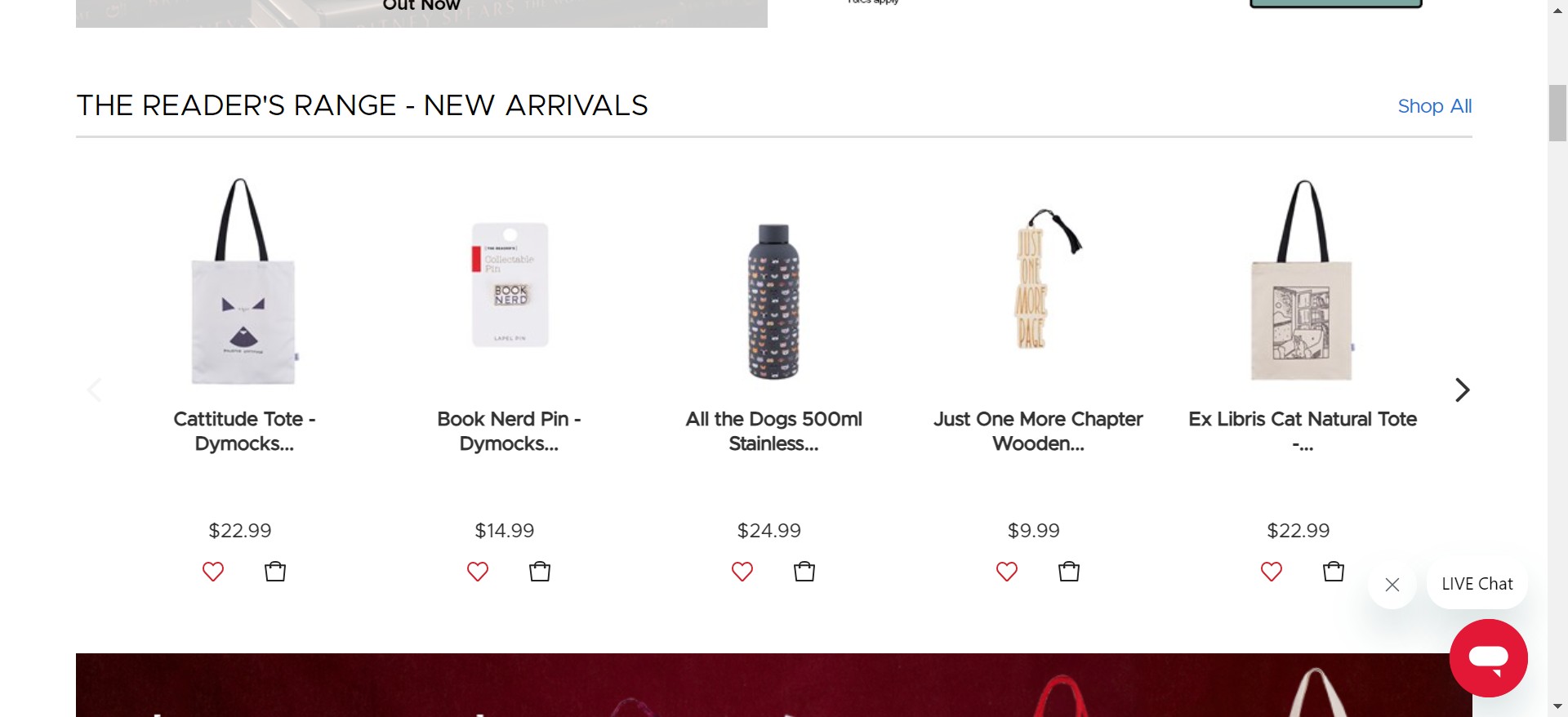Add Cattitude Tote to shopping bag
This screenshot has width=1568, height=717.
(275, 571)
